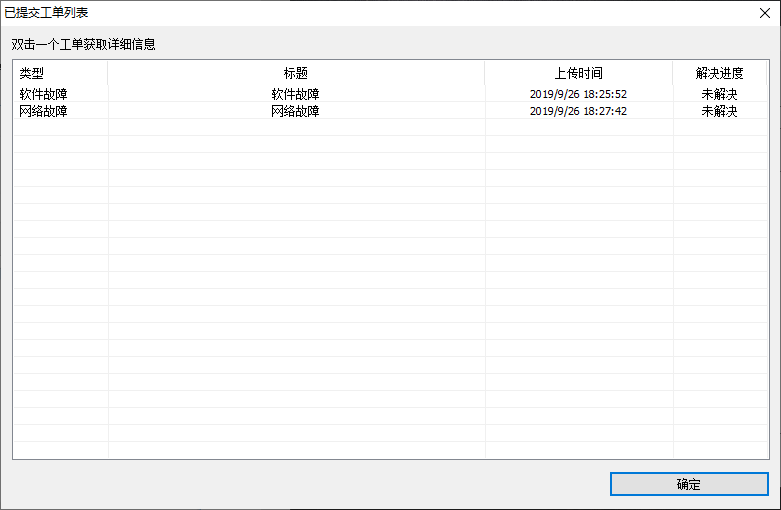Screen dimensions: 781x510
Task: Select the 软件故障 title cell
Action: pyautogui.click(x=295, y=94)
